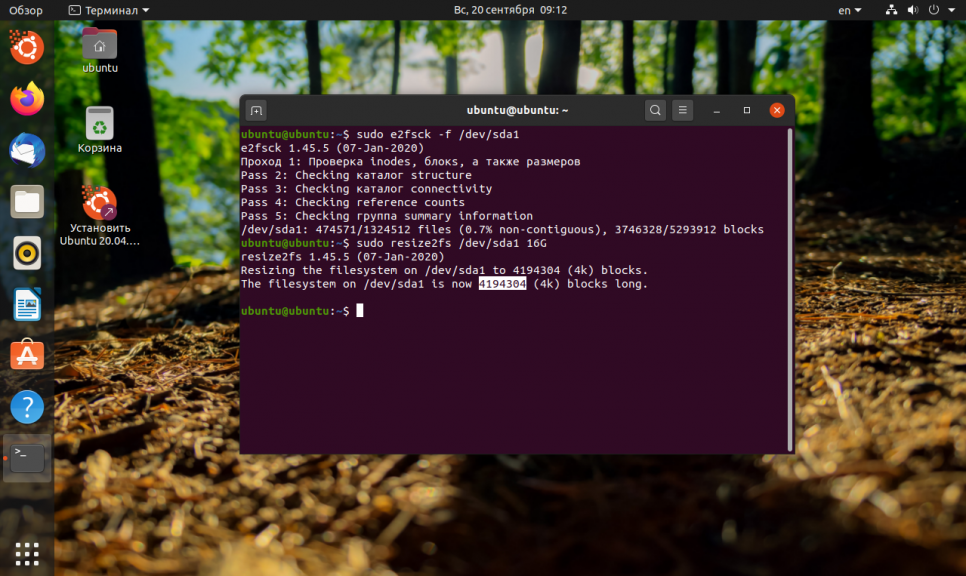Select Terminal icon in the dock

pos(26,458)
